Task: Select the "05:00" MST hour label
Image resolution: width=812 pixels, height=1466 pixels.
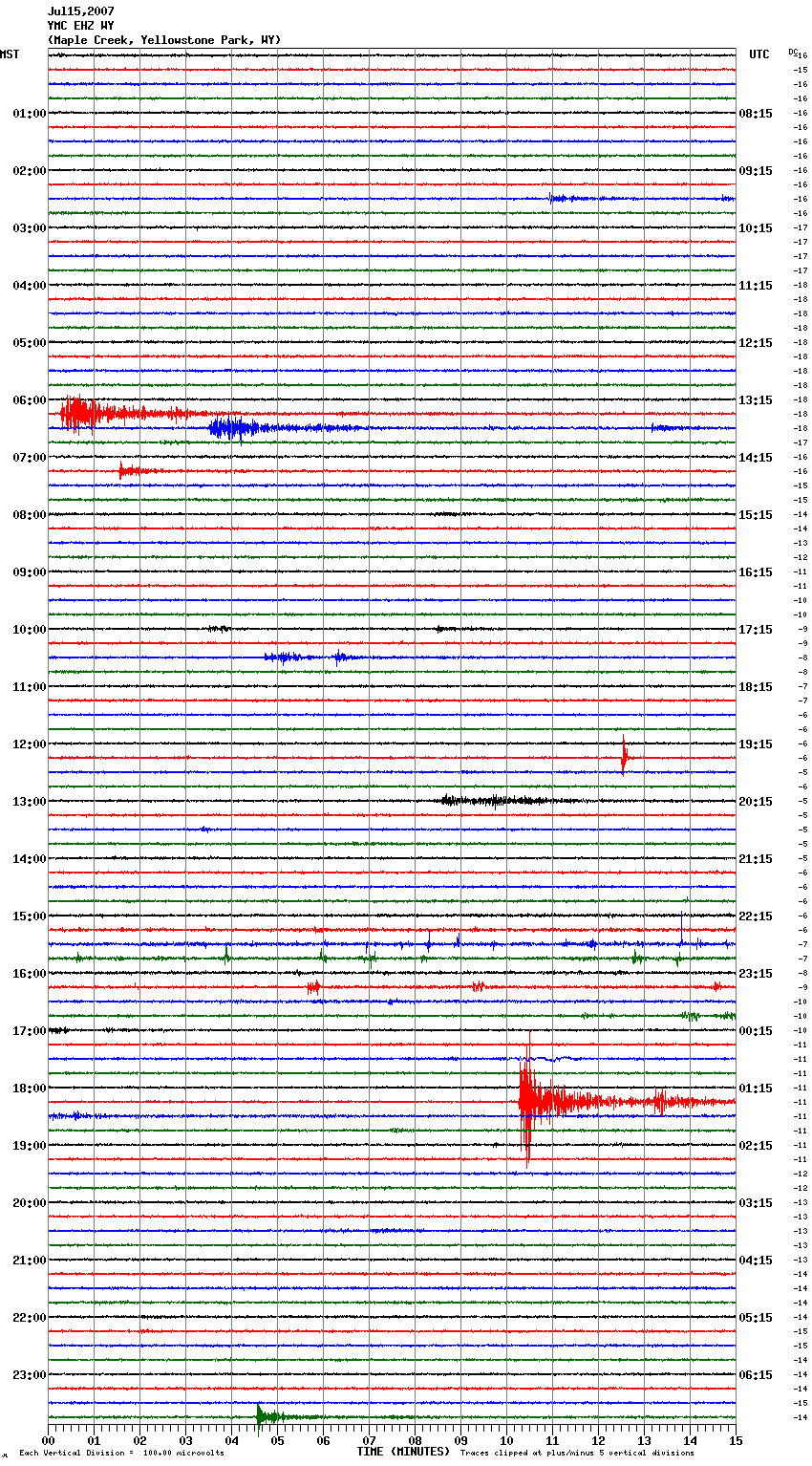Action: tap(29, 343)
